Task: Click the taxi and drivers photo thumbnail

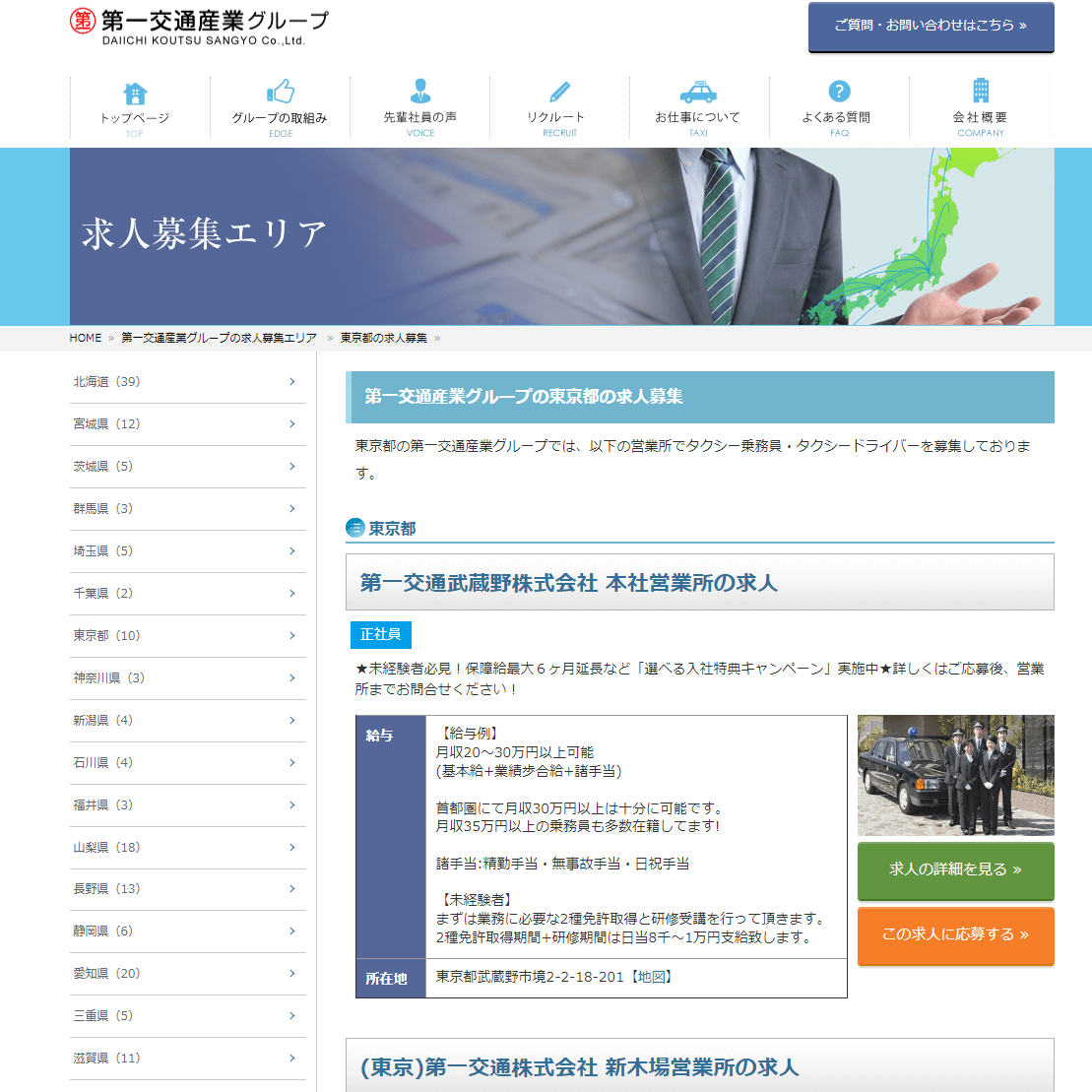Action: click(955, 775)
